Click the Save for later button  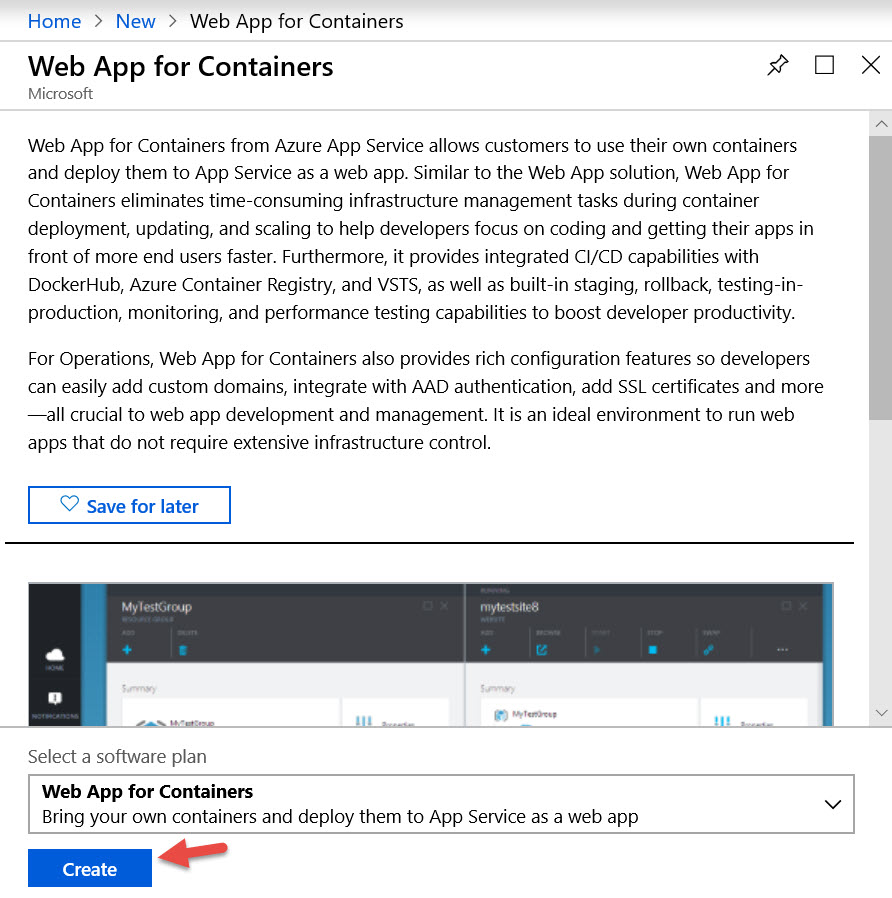coord(129,505)
